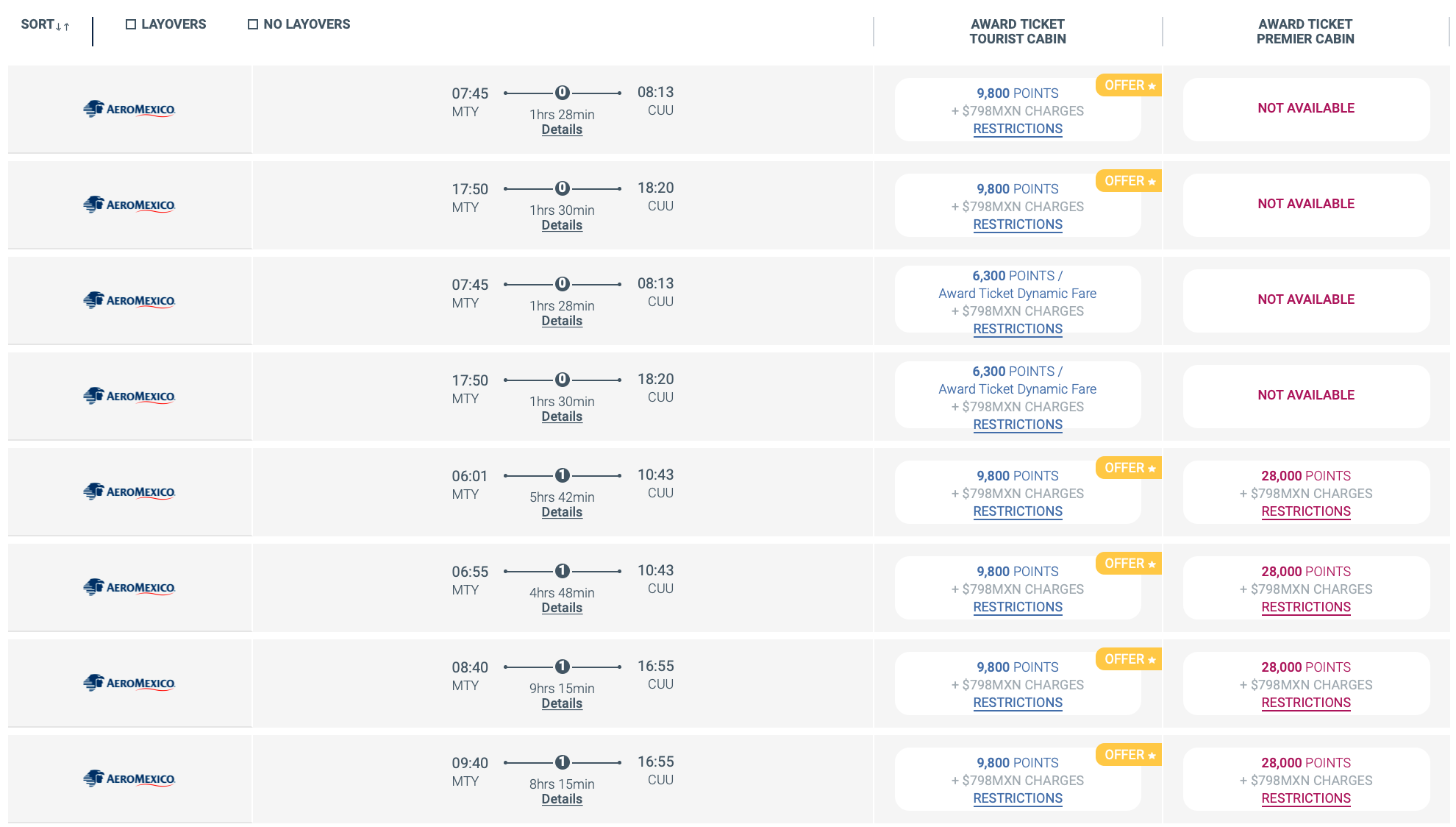Viewport: 1456px width, 827px height.
Task: Click the OFFER star badge on the 09:40 flight
Action: coord(1127,755)
